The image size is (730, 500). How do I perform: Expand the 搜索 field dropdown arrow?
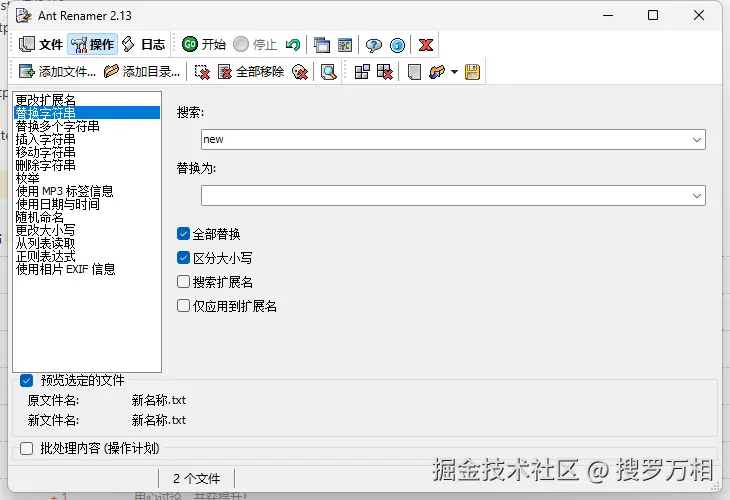(x=696, y=140)
